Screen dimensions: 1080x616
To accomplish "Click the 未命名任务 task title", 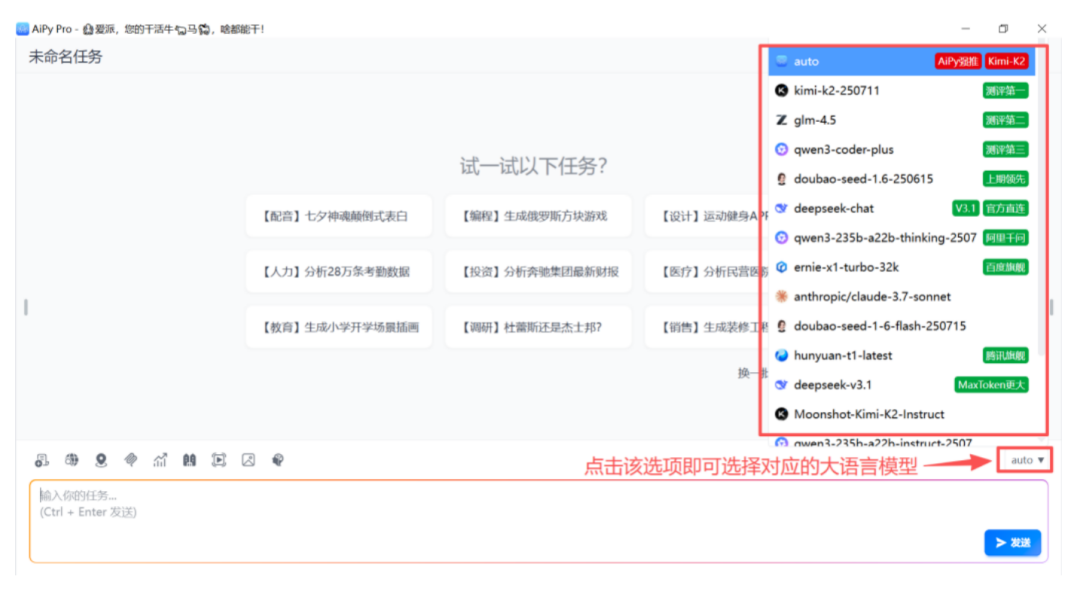I will coord(65,57).
